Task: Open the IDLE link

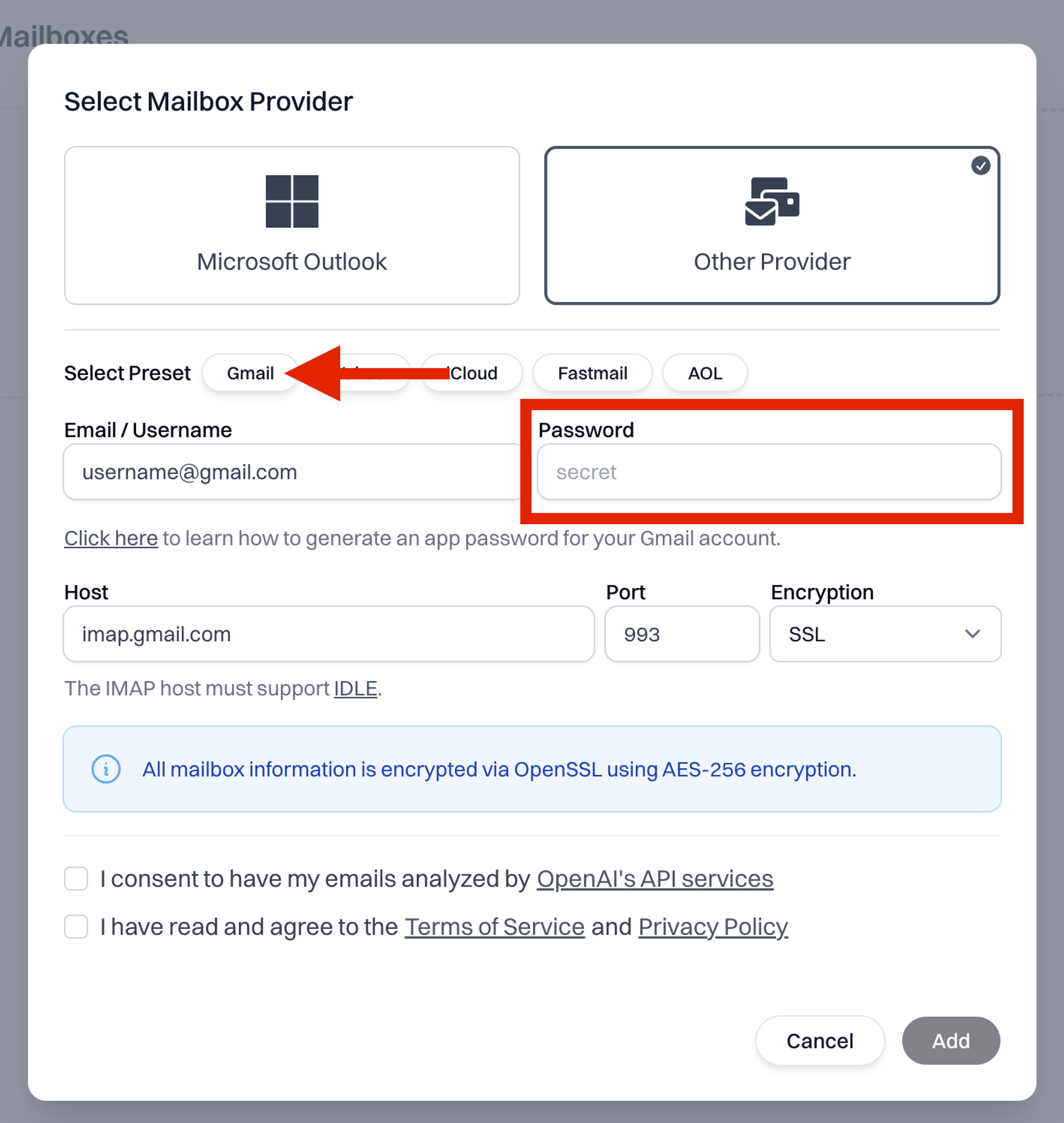Action: [355, 688]
